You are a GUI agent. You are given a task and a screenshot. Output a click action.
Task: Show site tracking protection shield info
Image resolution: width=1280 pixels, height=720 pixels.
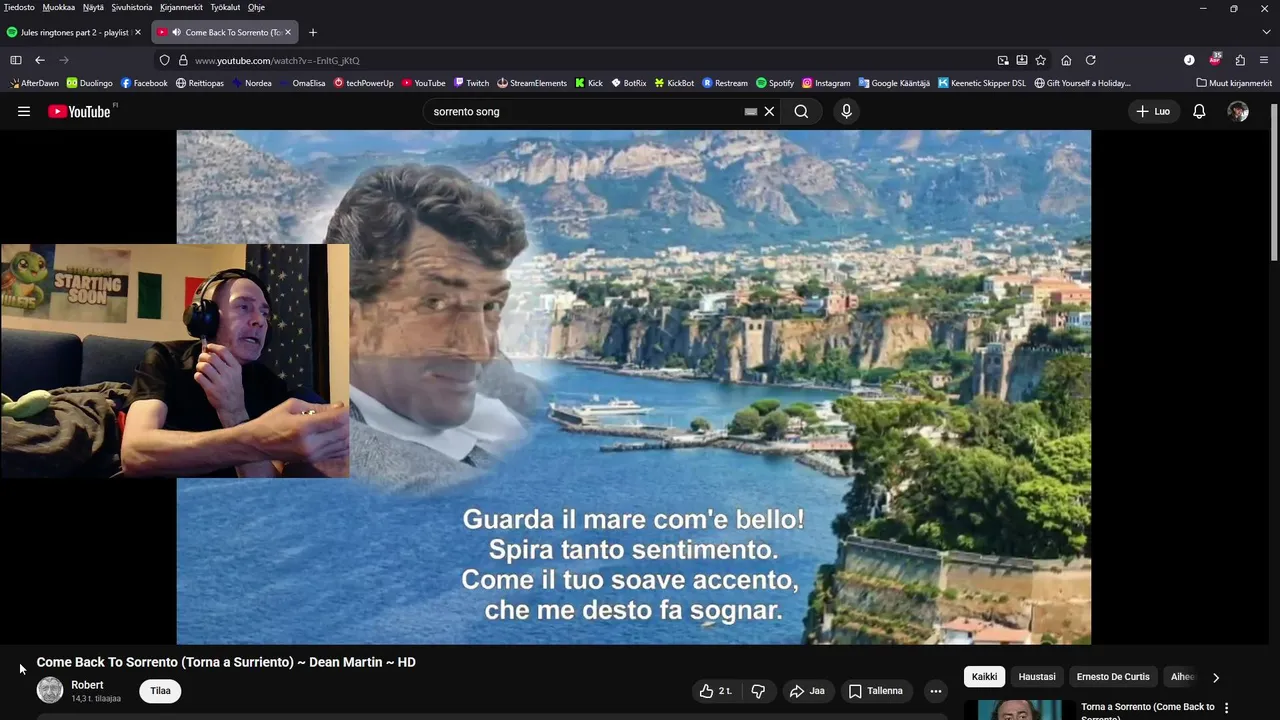coord(165,60)
